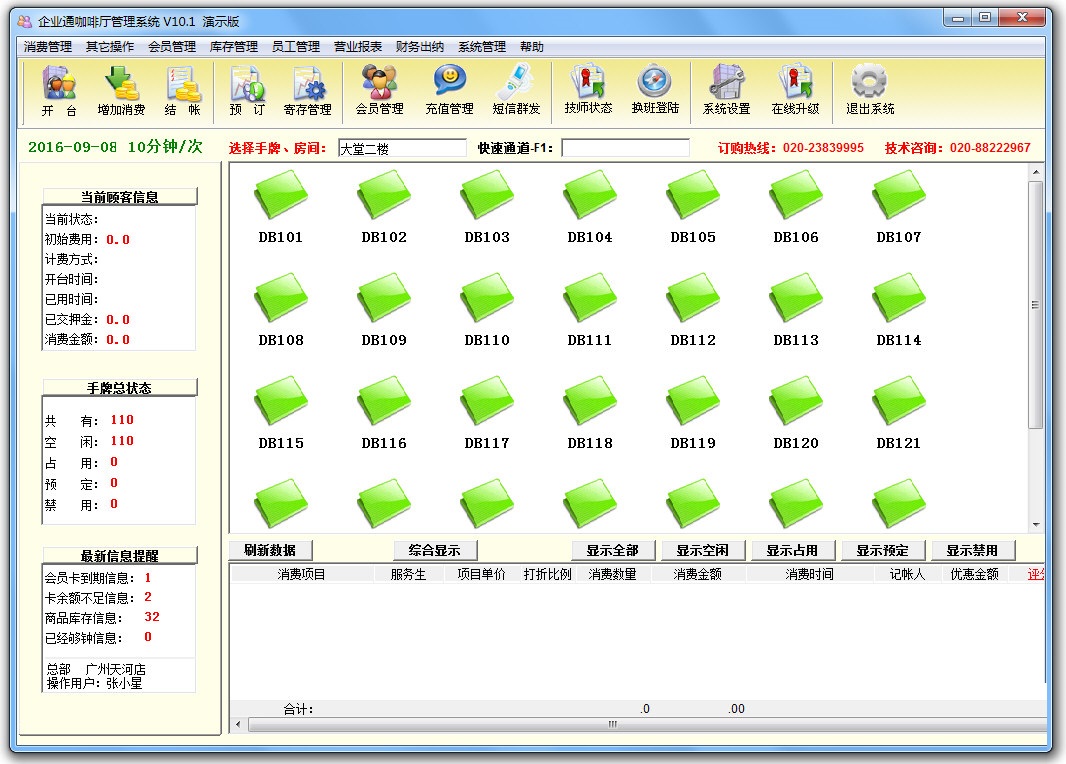
Task: Click the 开台 toolbar icon
Action: [59, 90]
